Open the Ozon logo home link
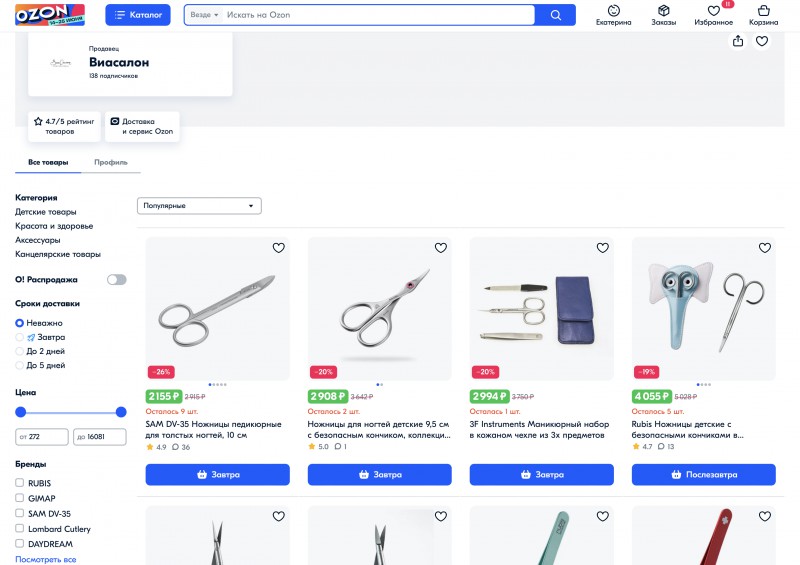The width and height of the screenshot is (800, 565). pos(49,15)
